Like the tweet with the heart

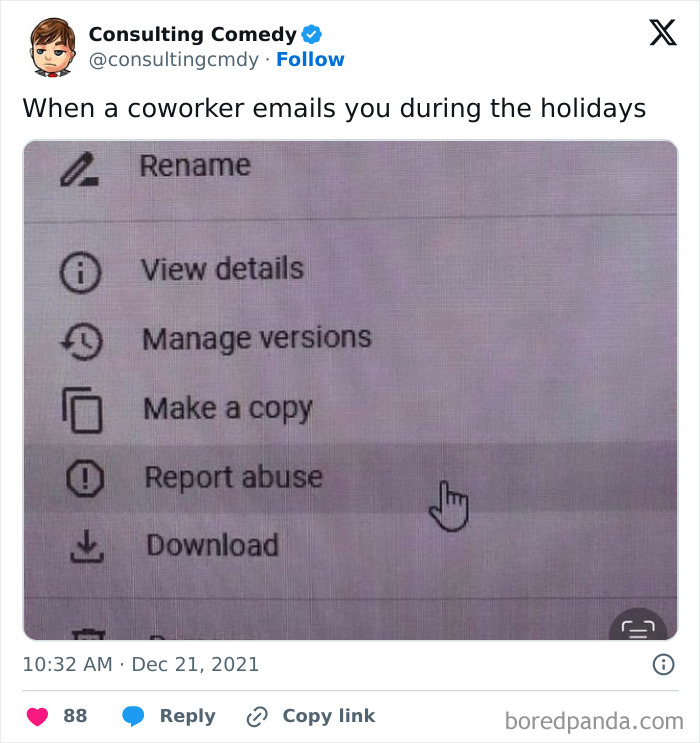click(x=37, y=716)
